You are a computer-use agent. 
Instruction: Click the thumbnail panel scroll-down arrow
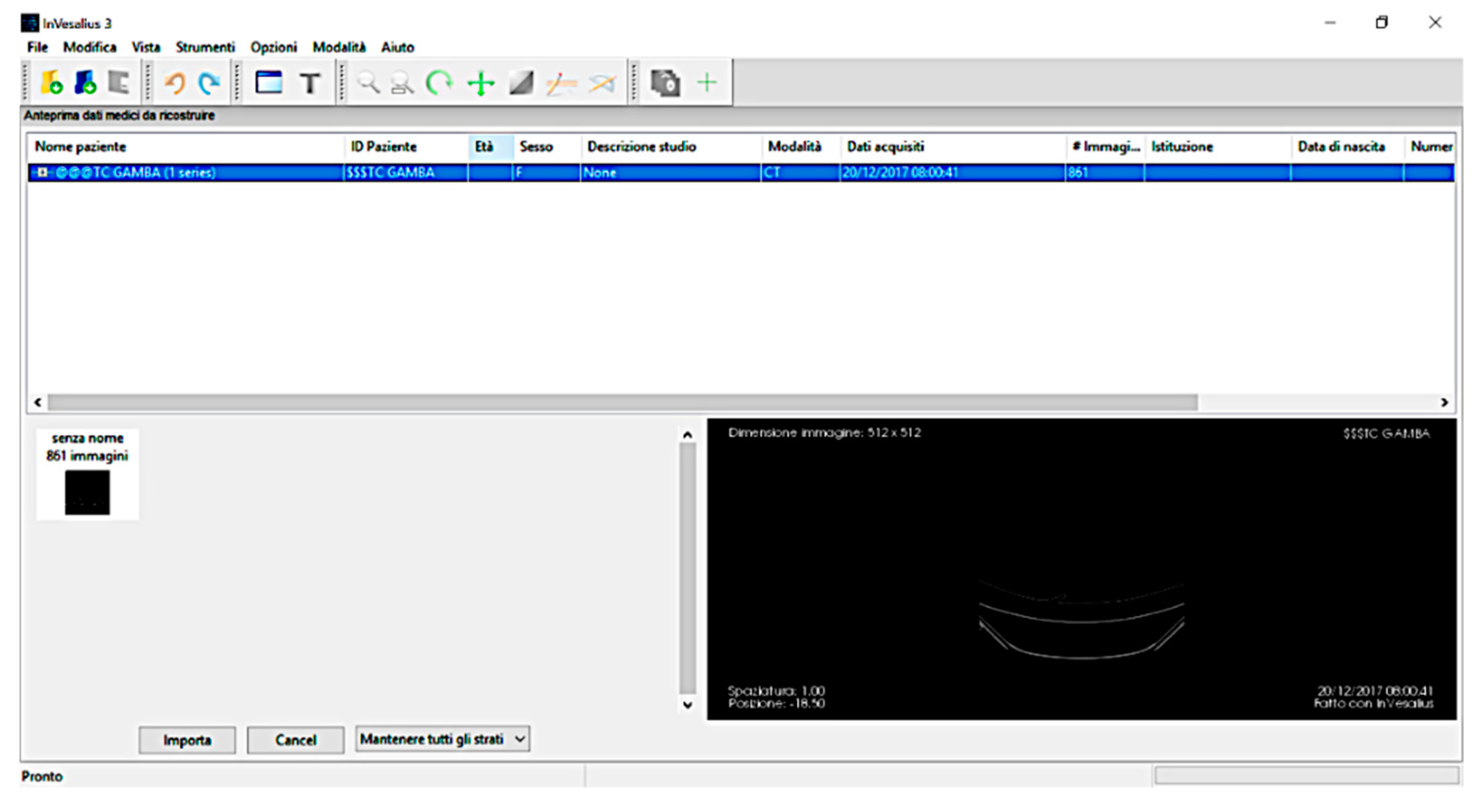click(687, 706)
